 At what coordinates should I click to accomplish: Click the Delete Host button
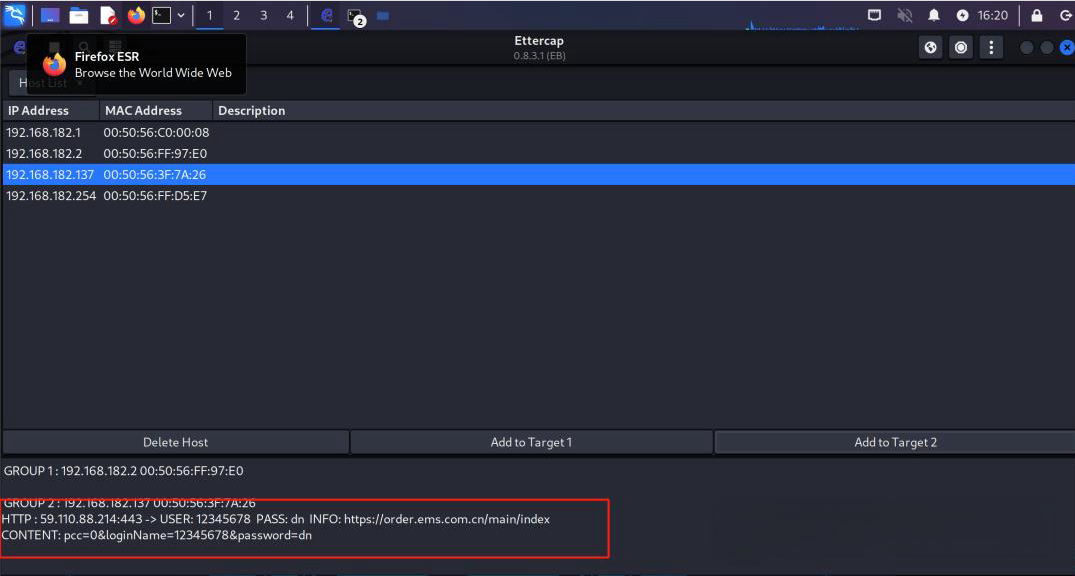(x=176, y=442)
